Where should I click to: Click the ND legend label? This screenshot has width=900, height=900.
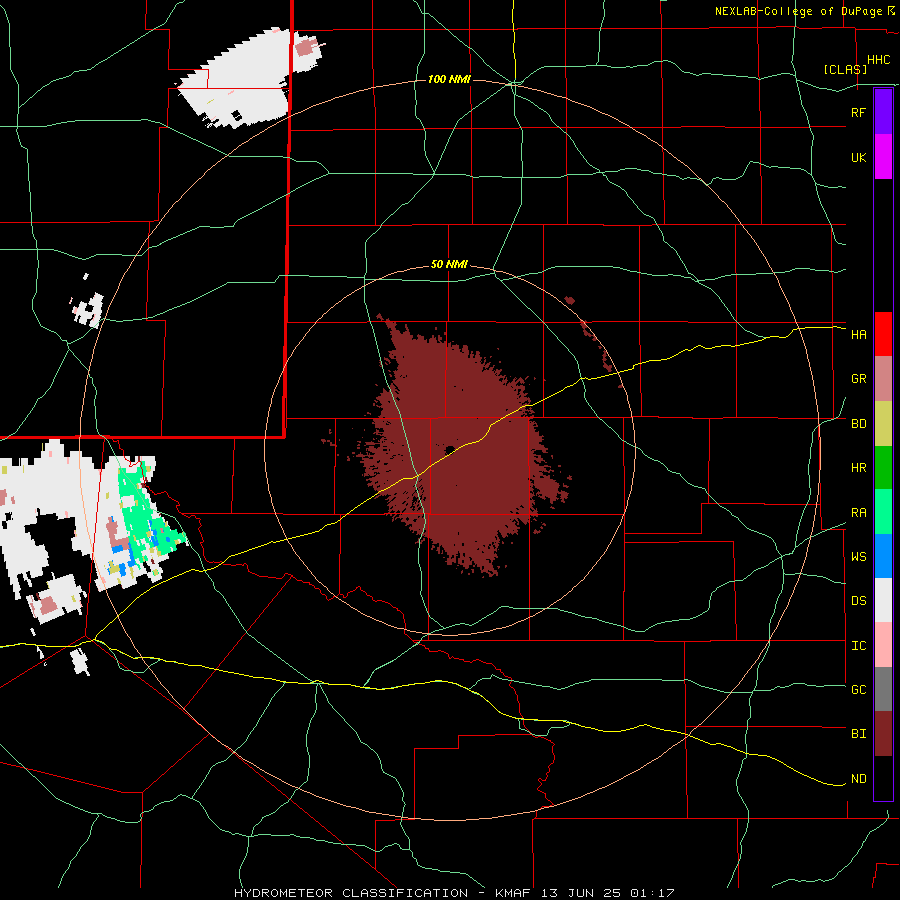(858, 779)
